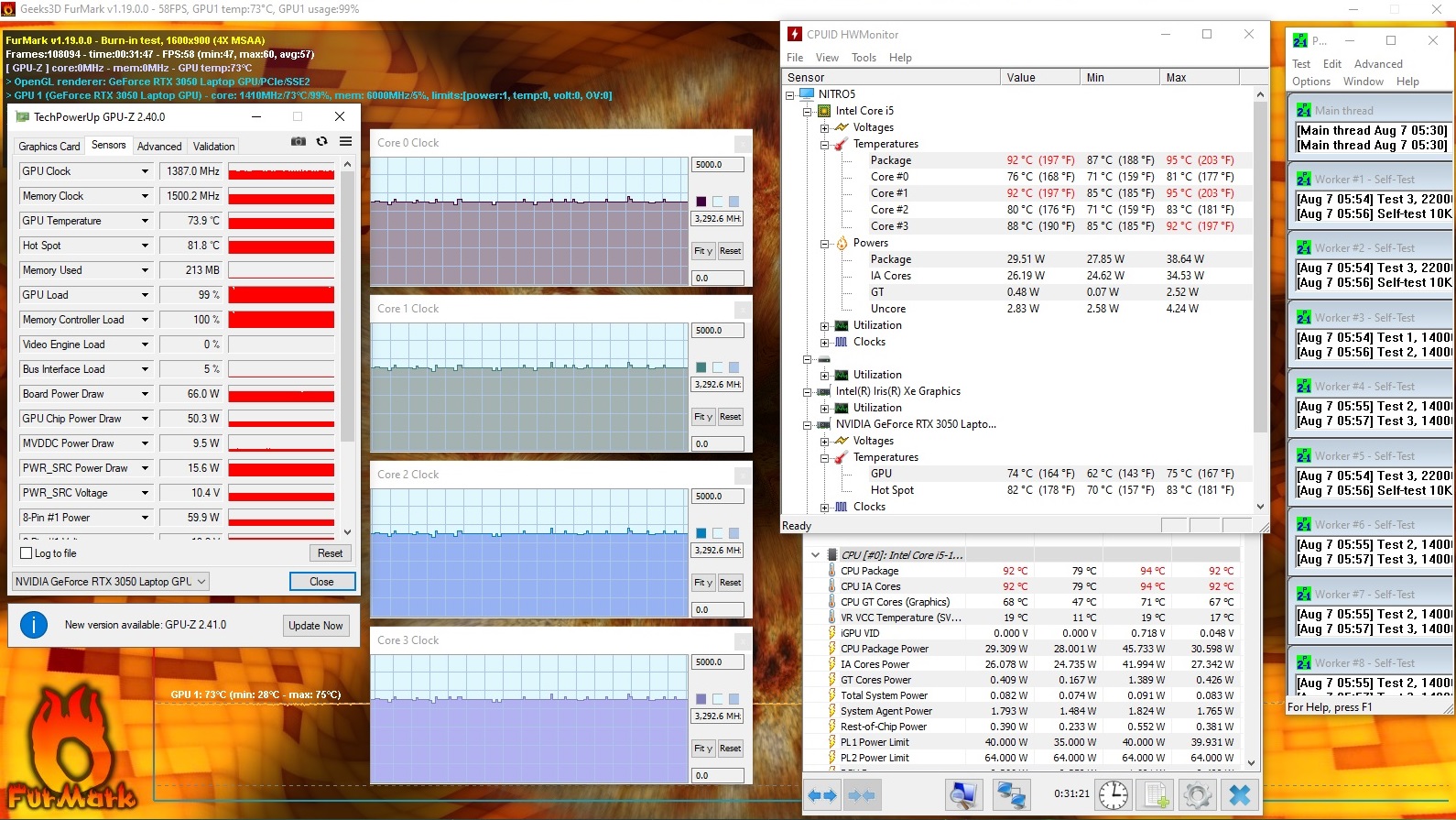The width and height of the screenshot is (1456, 820).
Task: Open the Board Power Draw dropdown
Action: pyautogui.click(x=145, y=394)
